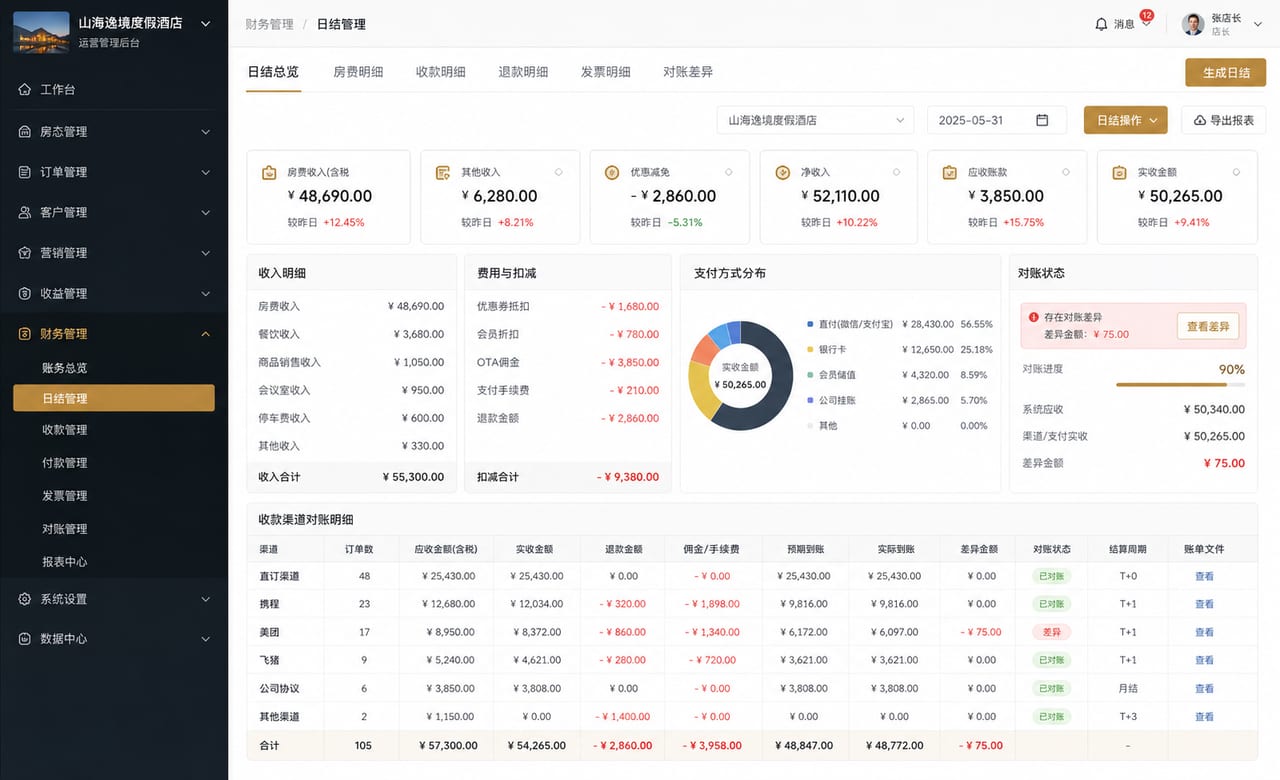1280x780 pixels.
Task: Open 查看 link for 美团 row
Action: 1204,632
